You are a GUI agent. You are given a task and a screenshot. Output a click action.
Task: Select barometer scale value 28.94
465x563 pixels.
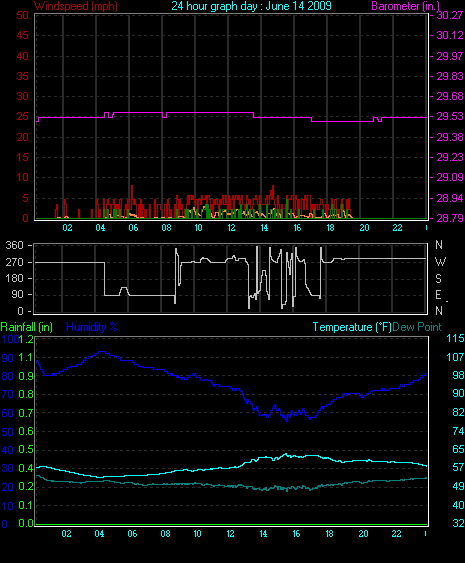(450, 198)
